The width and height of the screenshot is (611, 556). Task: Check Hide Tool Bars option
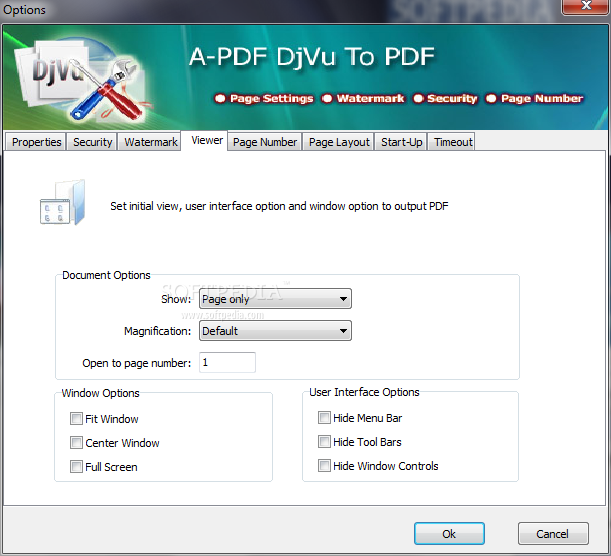[324, 442]
